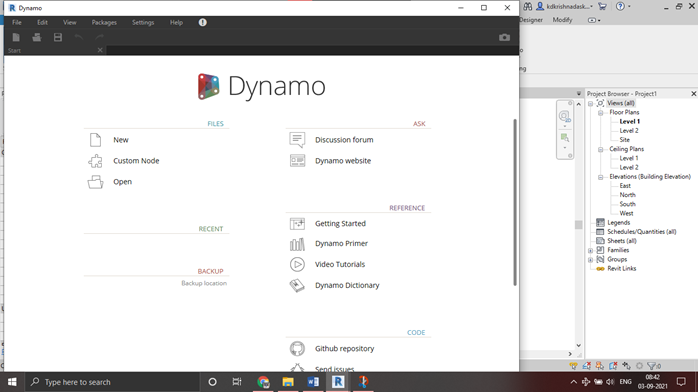Click the Dynamo Dictionary book icon
698x392 pixels.
pyautogui.click(x=297, y=285)
